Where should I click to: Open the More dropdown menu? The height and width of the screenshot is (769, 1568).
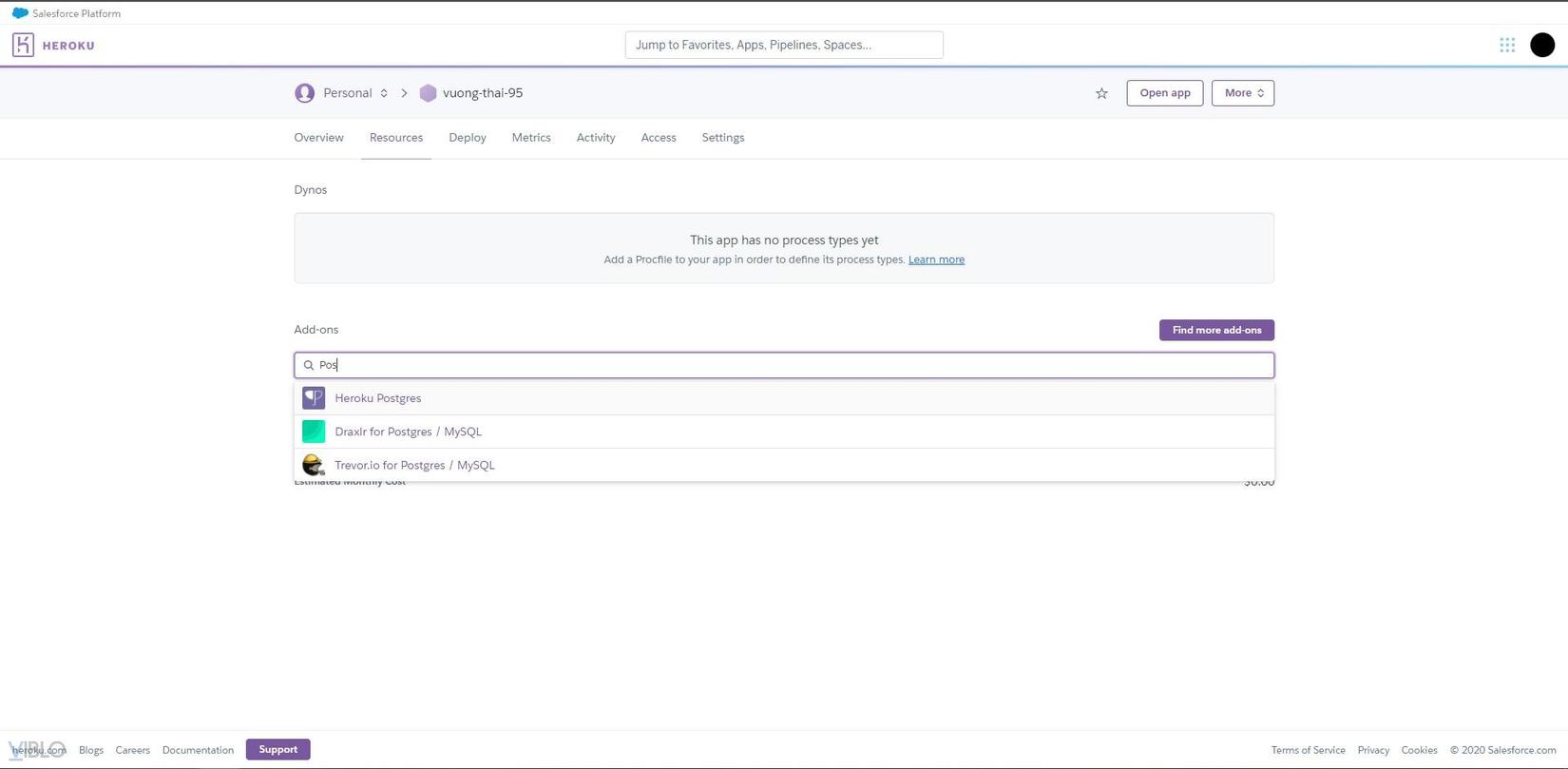1243,93
